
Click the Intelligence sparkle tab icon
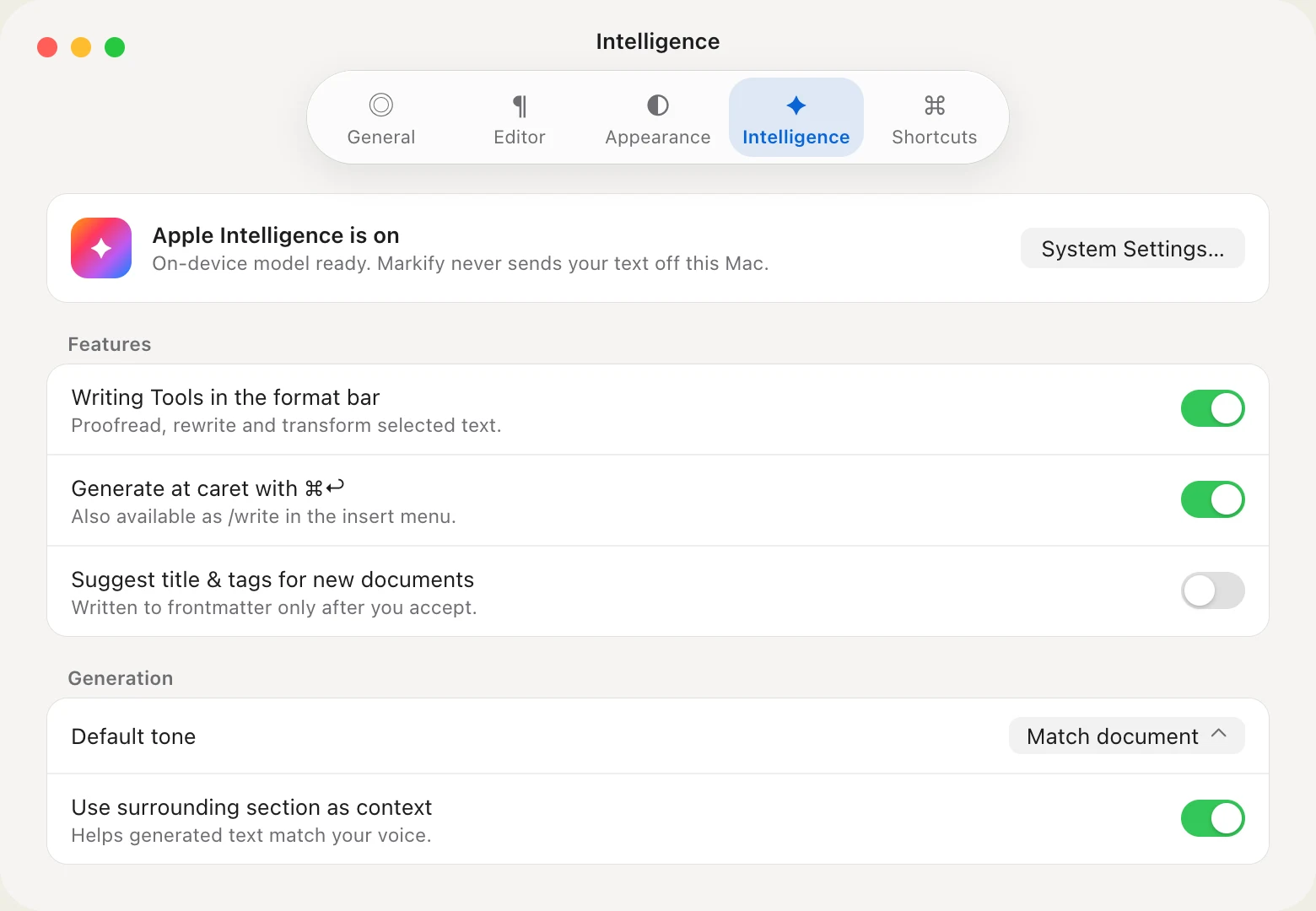796,105
